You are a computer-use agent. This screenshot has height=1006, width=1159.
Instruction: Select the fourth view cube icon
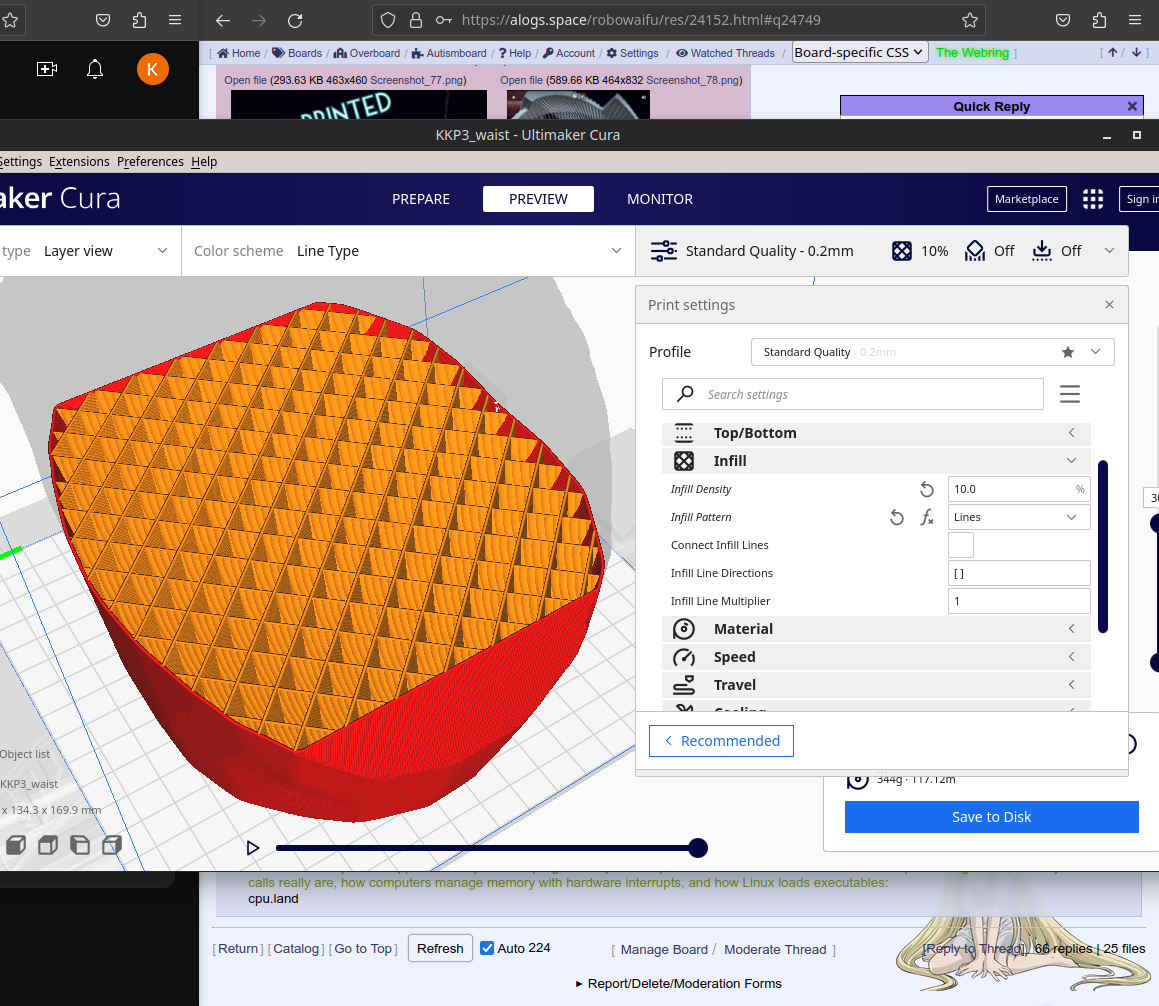click(112, 845)
